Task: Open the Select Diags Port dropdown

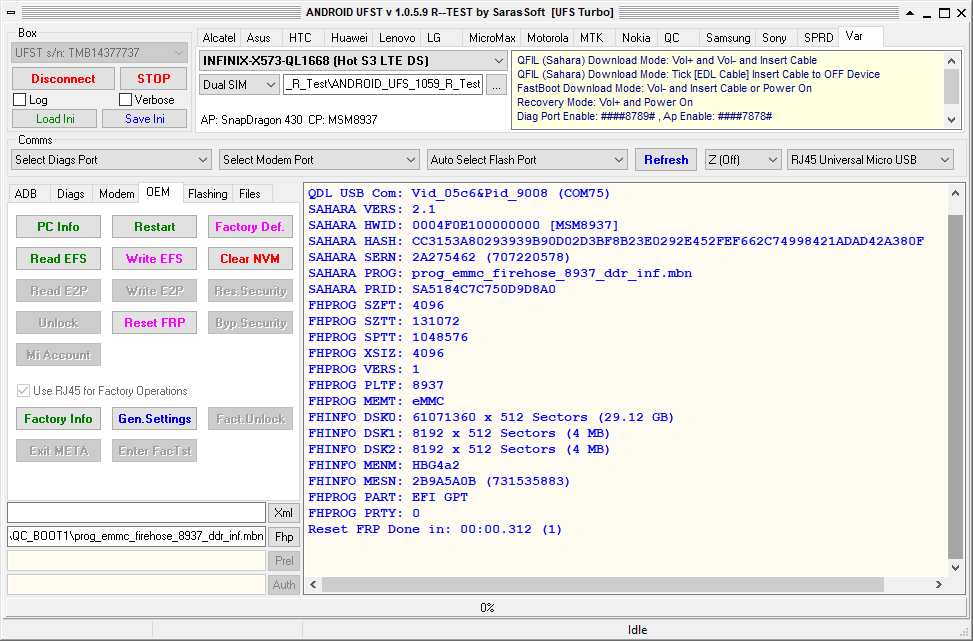Action: (x=112, y=160)
